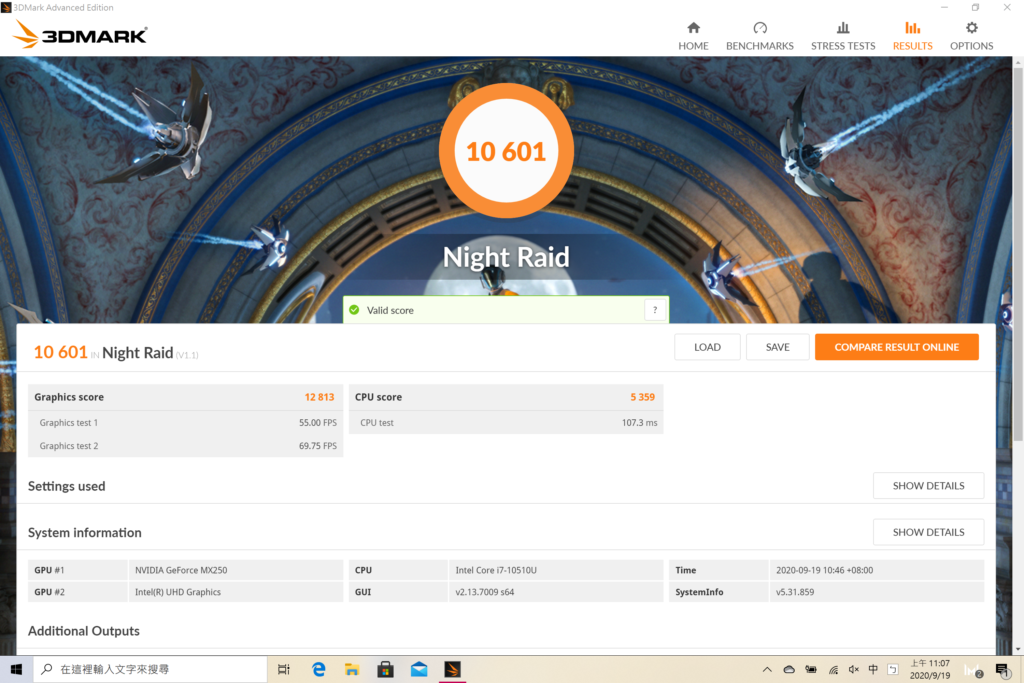
Task: Click the taskbar search box
Action: click(x=150, y=669)
